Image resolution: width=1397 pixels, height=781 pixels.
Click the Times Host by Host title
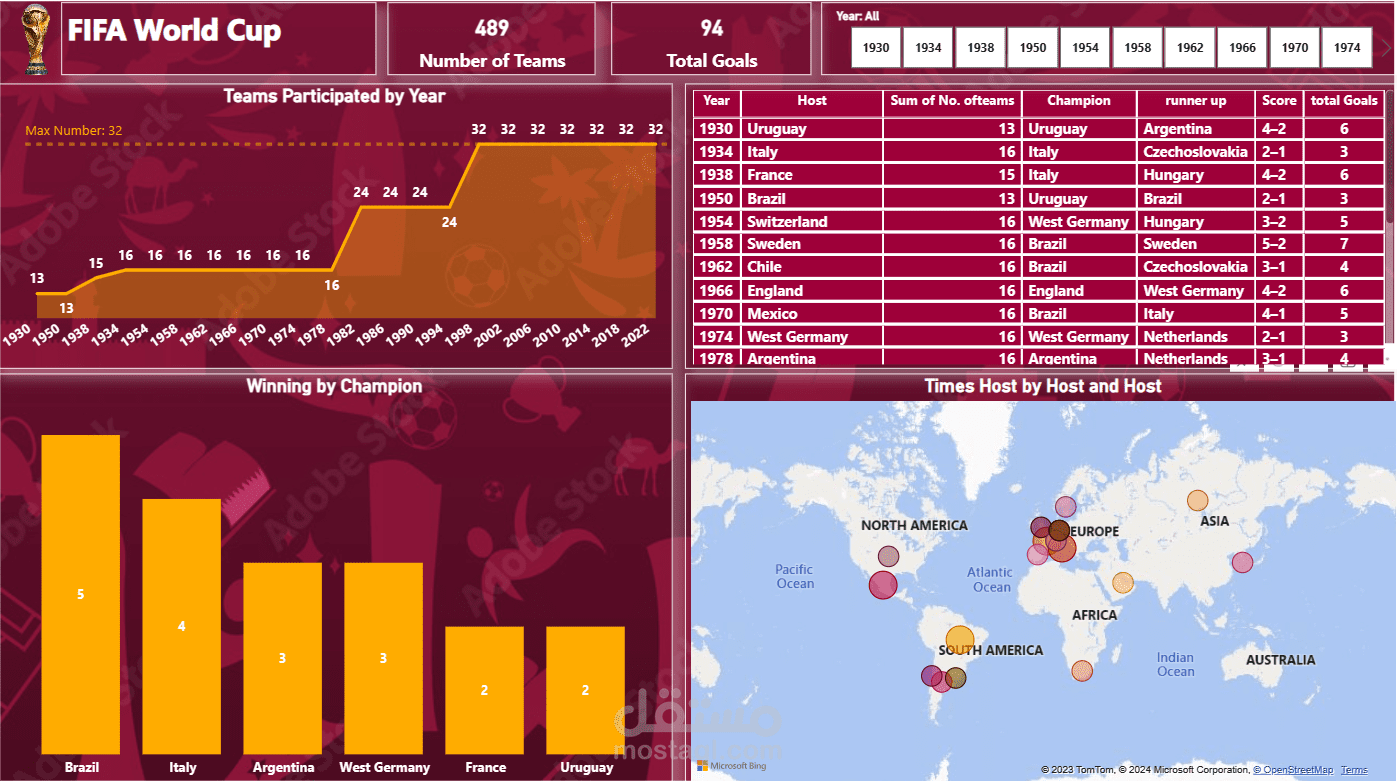point(1043,386)
